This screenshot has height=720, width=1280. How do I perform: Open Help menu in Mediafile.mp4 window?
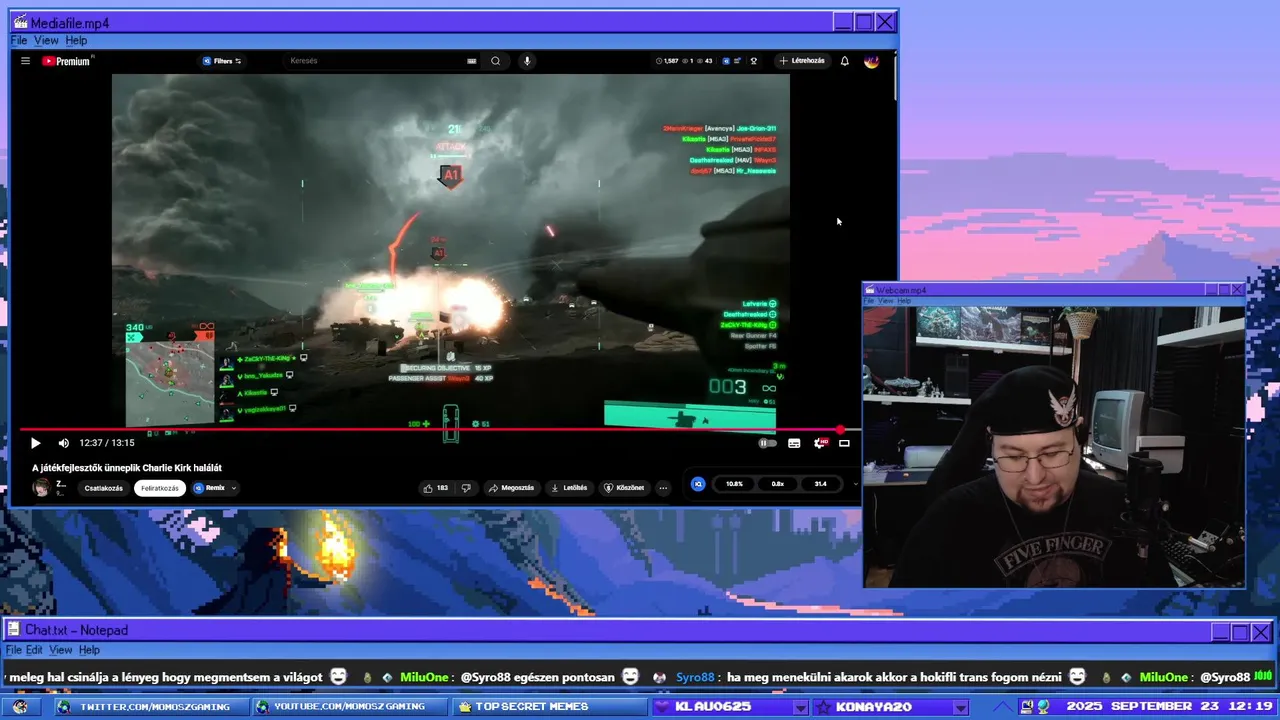click(76, 40)
